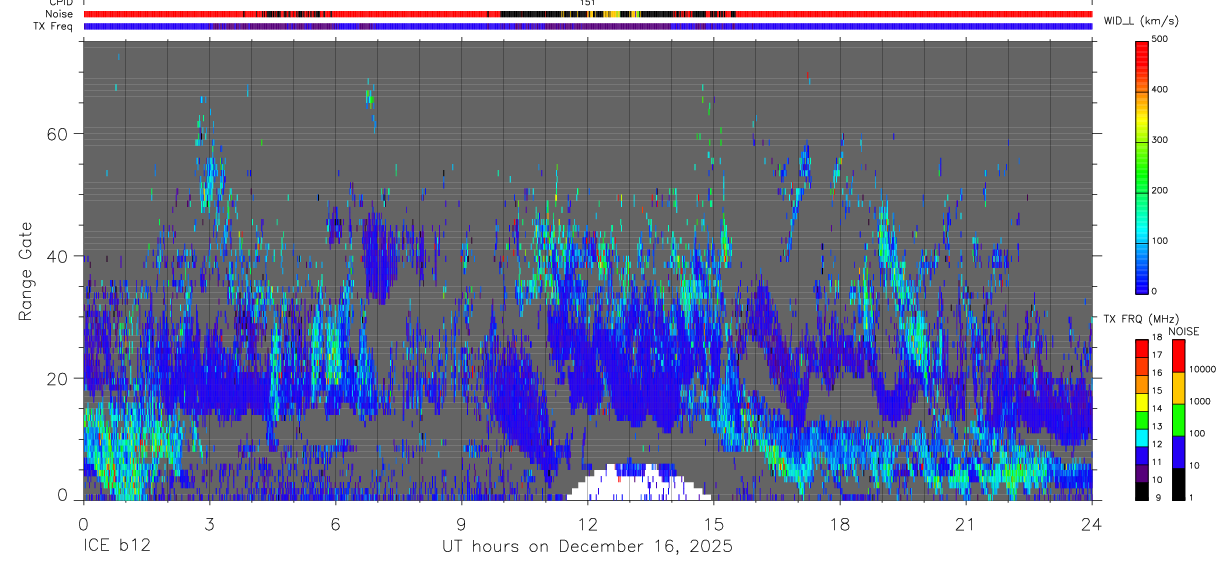The height and width of the screenshot is (567, 1228).
Task: Select the black 1-10 segment of NOISE scale
Action: pos(1178,483)
